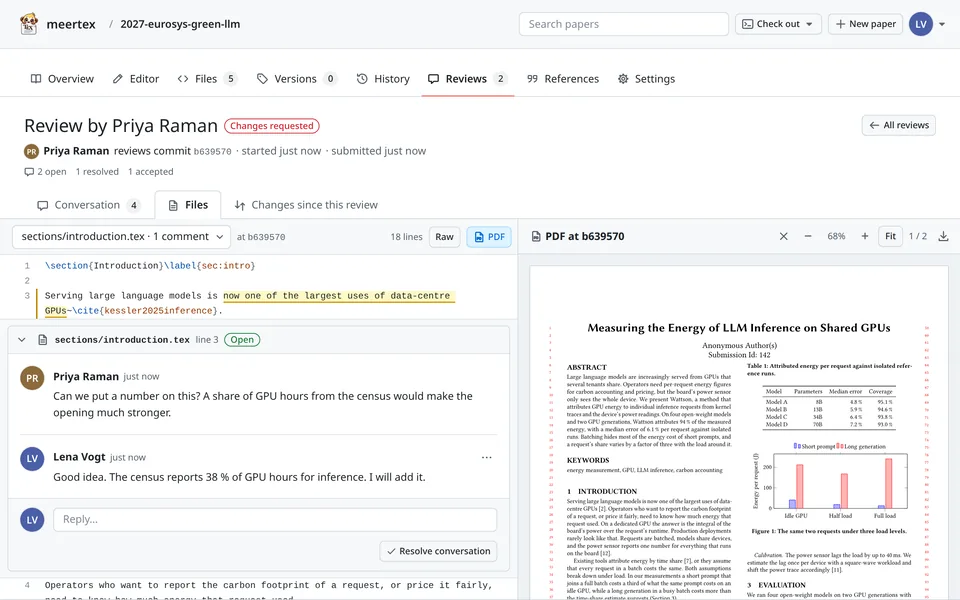Click Lena Vogt's LV avatar in comment

click(x=32, y=459)
